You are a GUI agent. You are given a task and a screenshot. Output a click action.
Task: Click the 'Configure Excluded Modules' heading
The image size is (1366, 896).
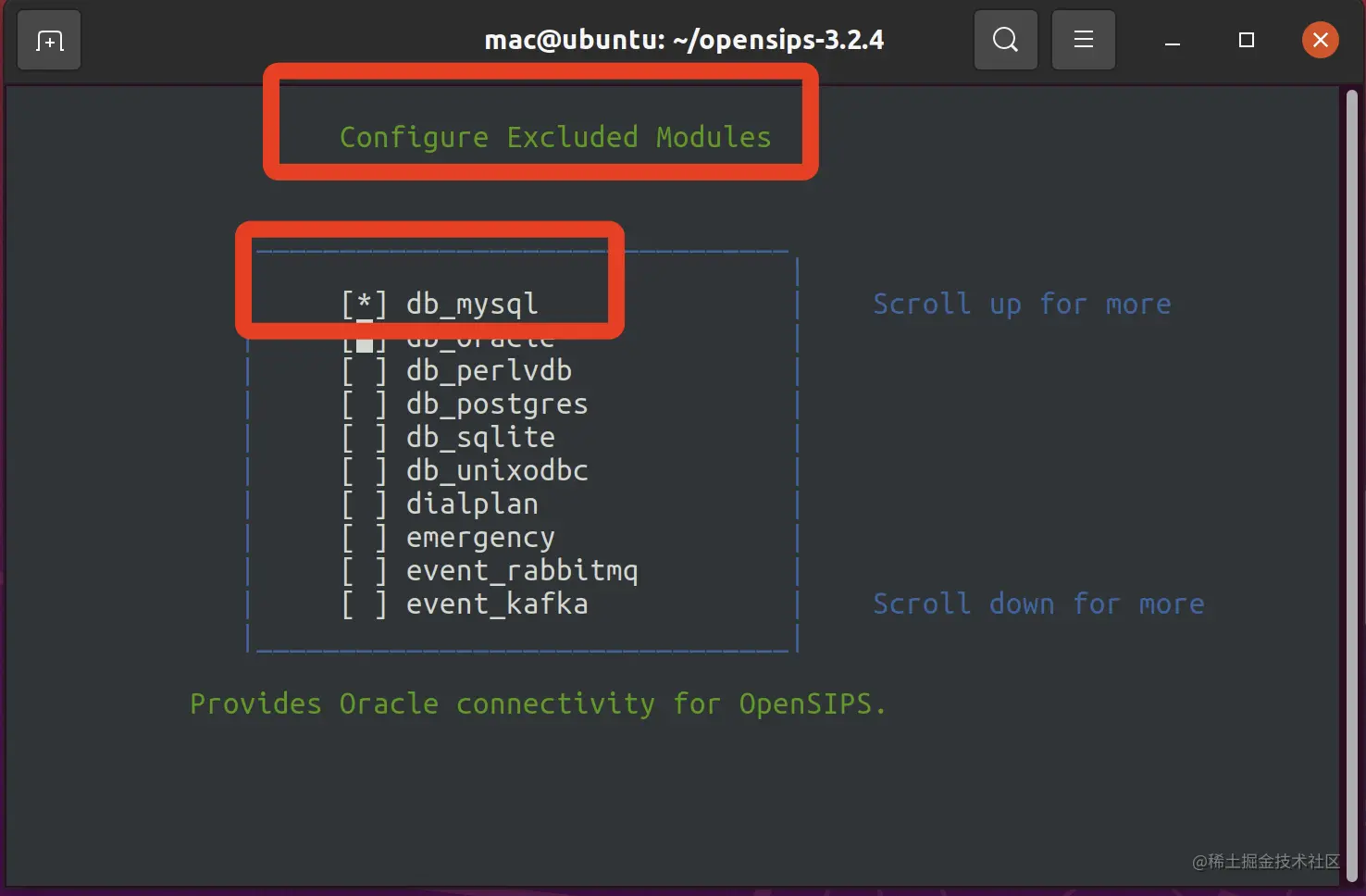[x=555, y=137]
